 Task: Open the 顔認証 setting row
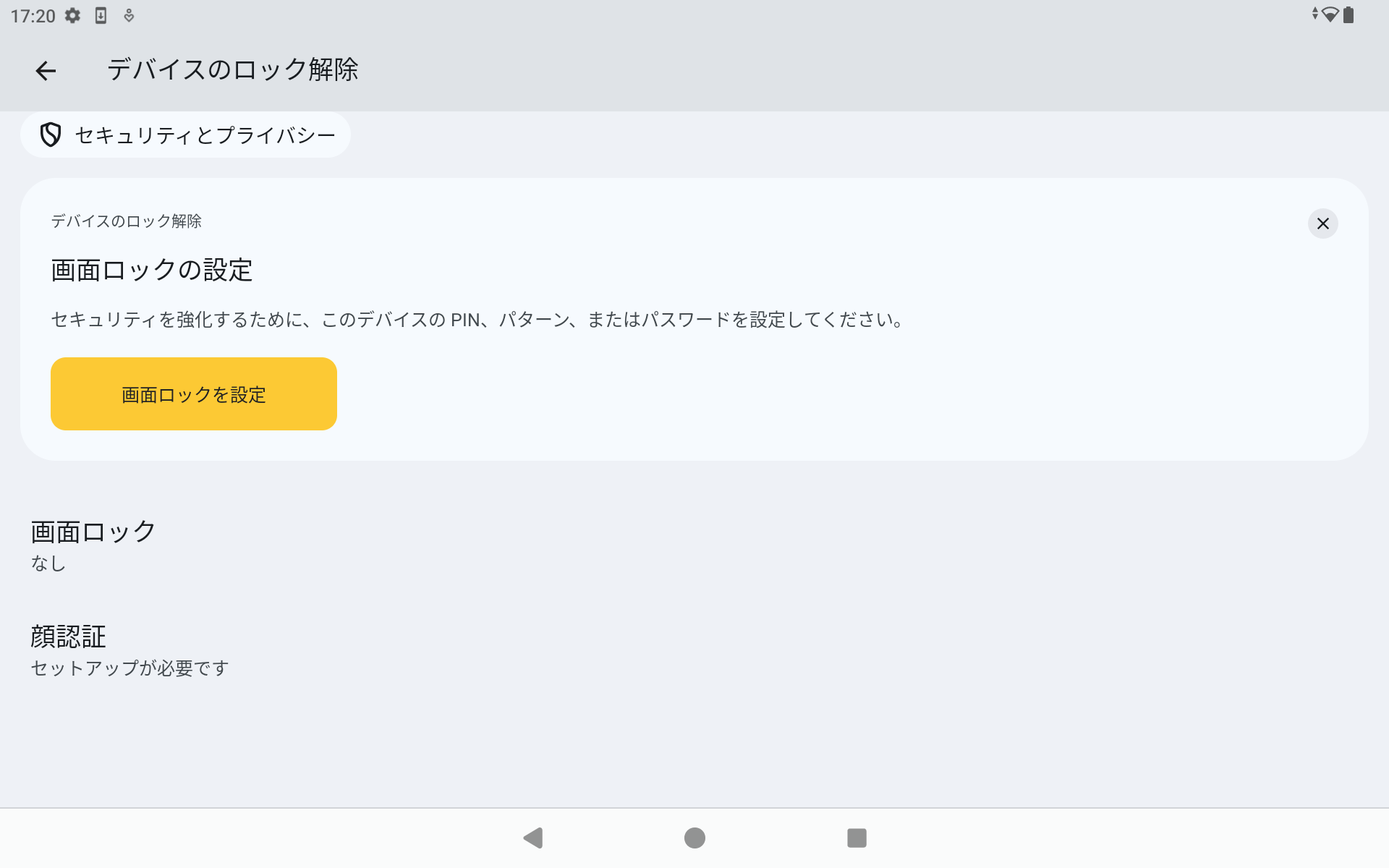coord(694,650)
